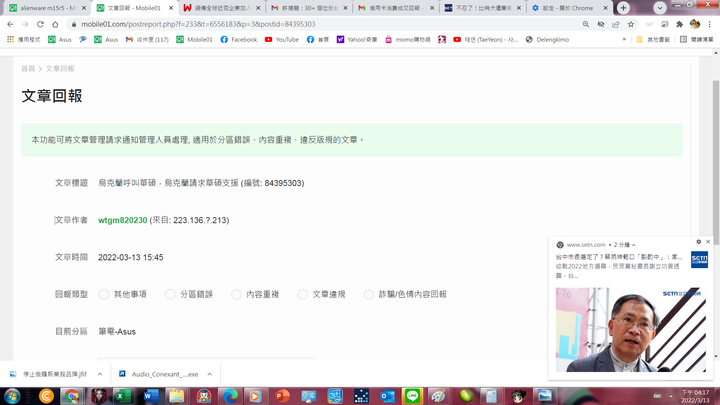The width and height of the screenshot is (720, 405).
Task: Show hidden system tray icons
Action: click(x=671, y=396)
